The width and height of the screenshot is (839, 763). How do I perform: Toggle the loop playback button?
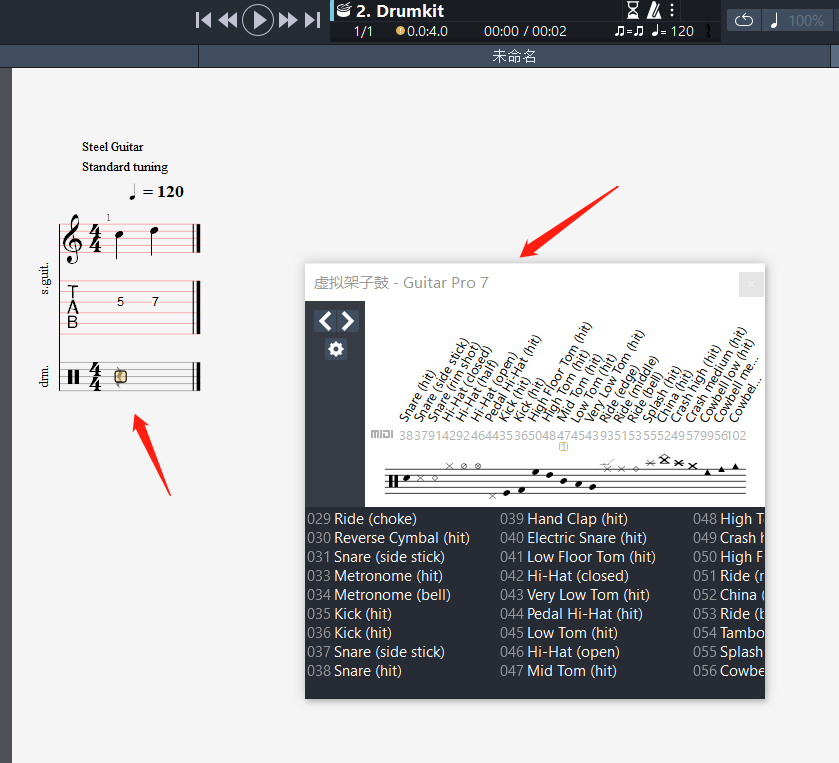pos(744,20)
